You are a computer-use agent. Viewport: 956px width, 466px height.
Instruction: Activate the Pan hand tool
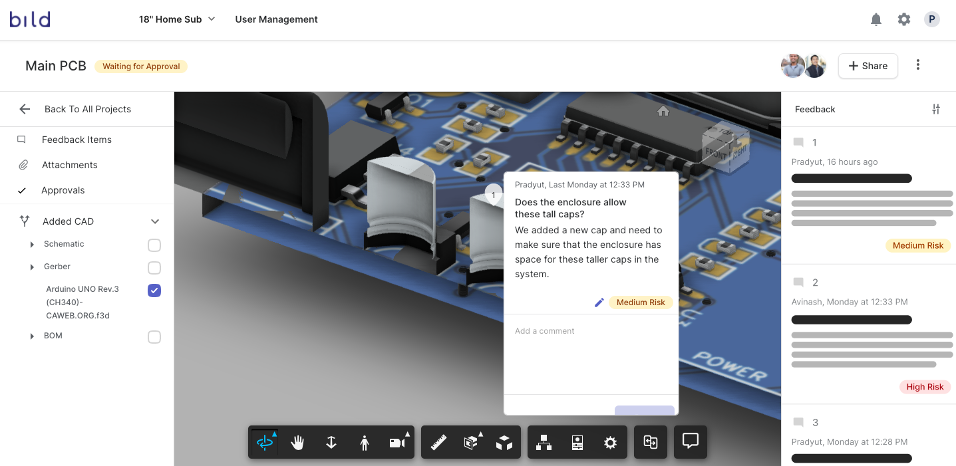click(x=298, y=443)
